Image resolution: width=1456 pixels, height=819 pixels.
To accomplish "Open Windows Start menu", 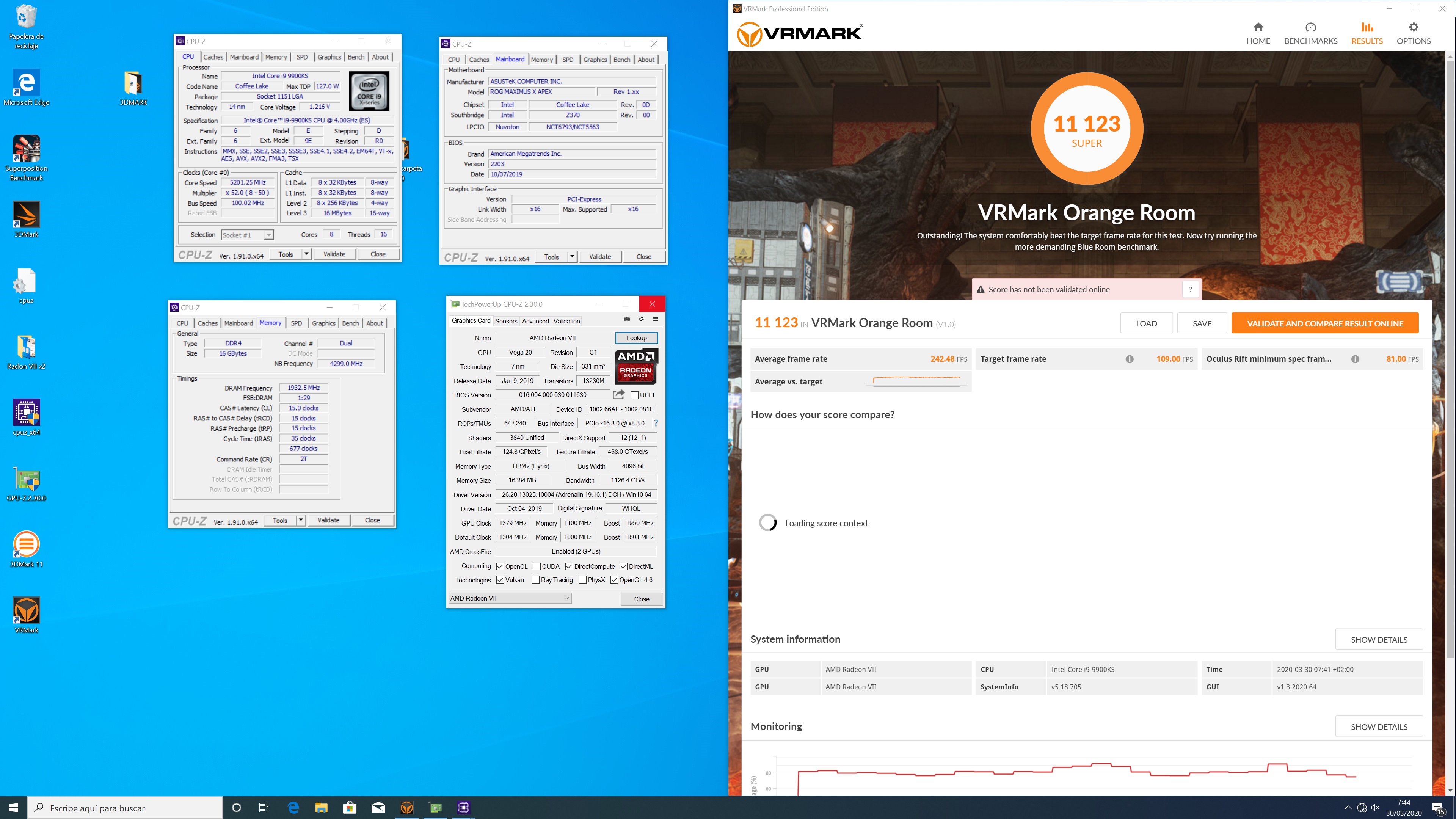I will click(14, 808).
